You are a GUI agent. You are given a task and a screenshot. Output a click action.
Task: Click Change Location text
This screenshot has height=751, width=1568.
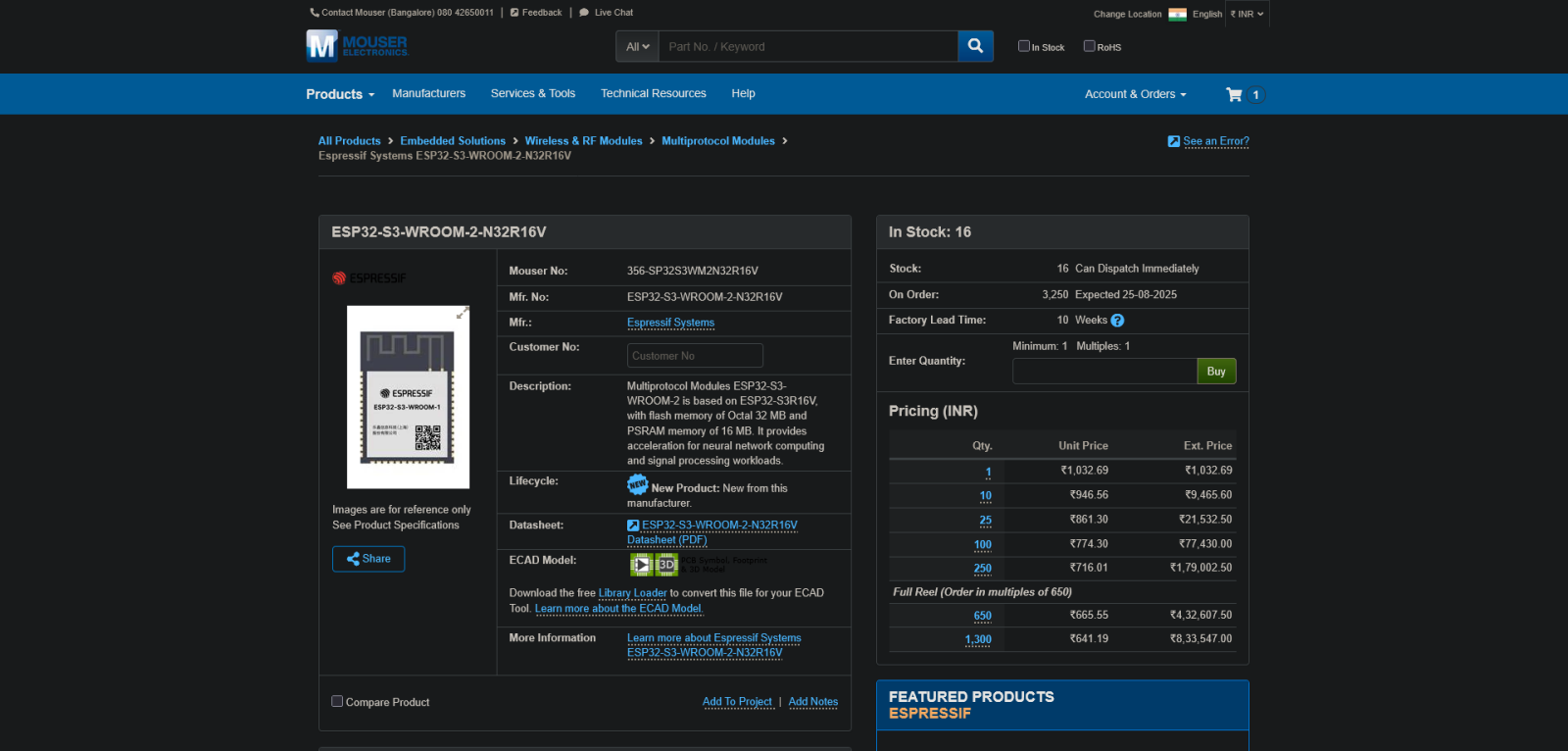pos(1128,14)
